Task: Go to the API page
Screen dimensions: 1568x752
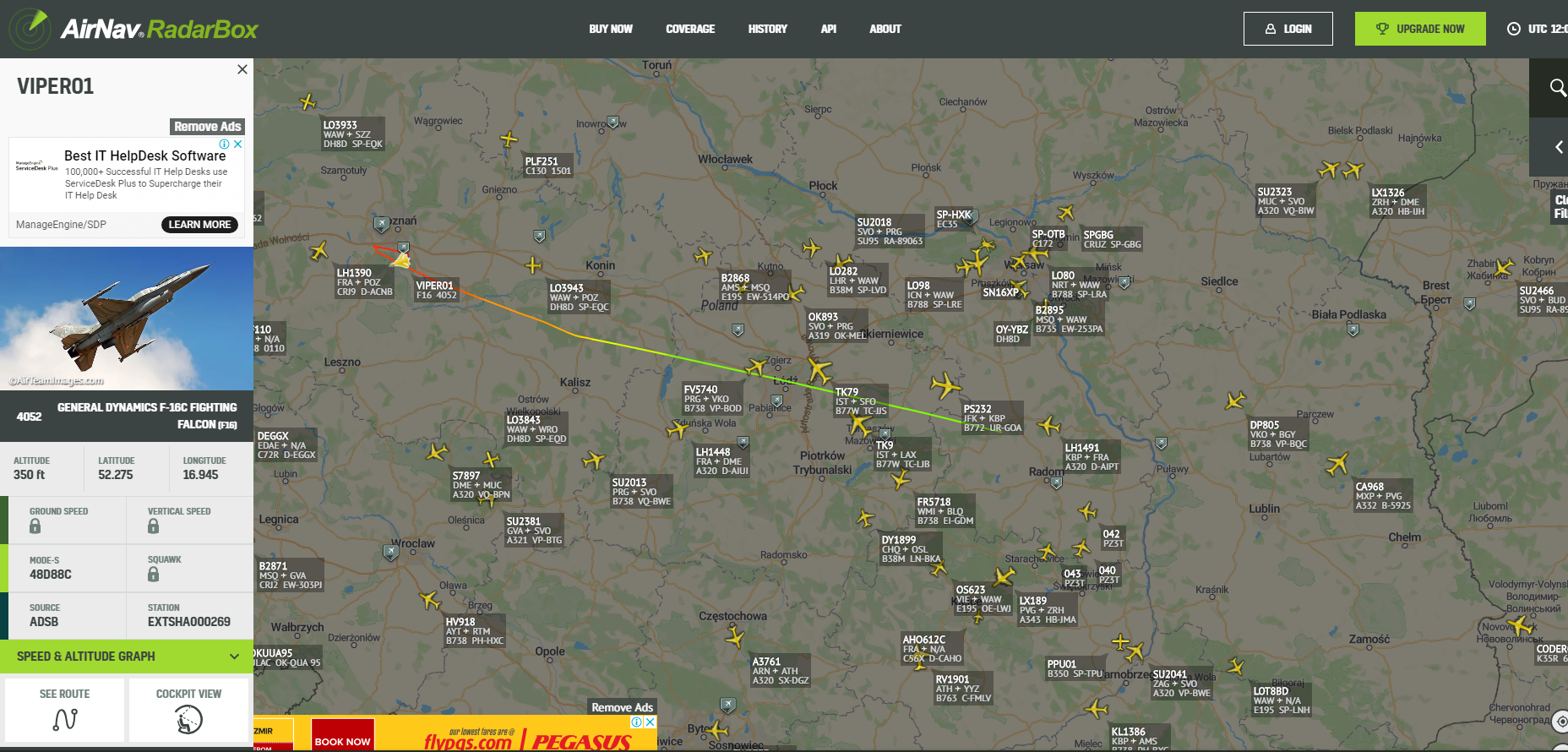Action: point(828,29)
